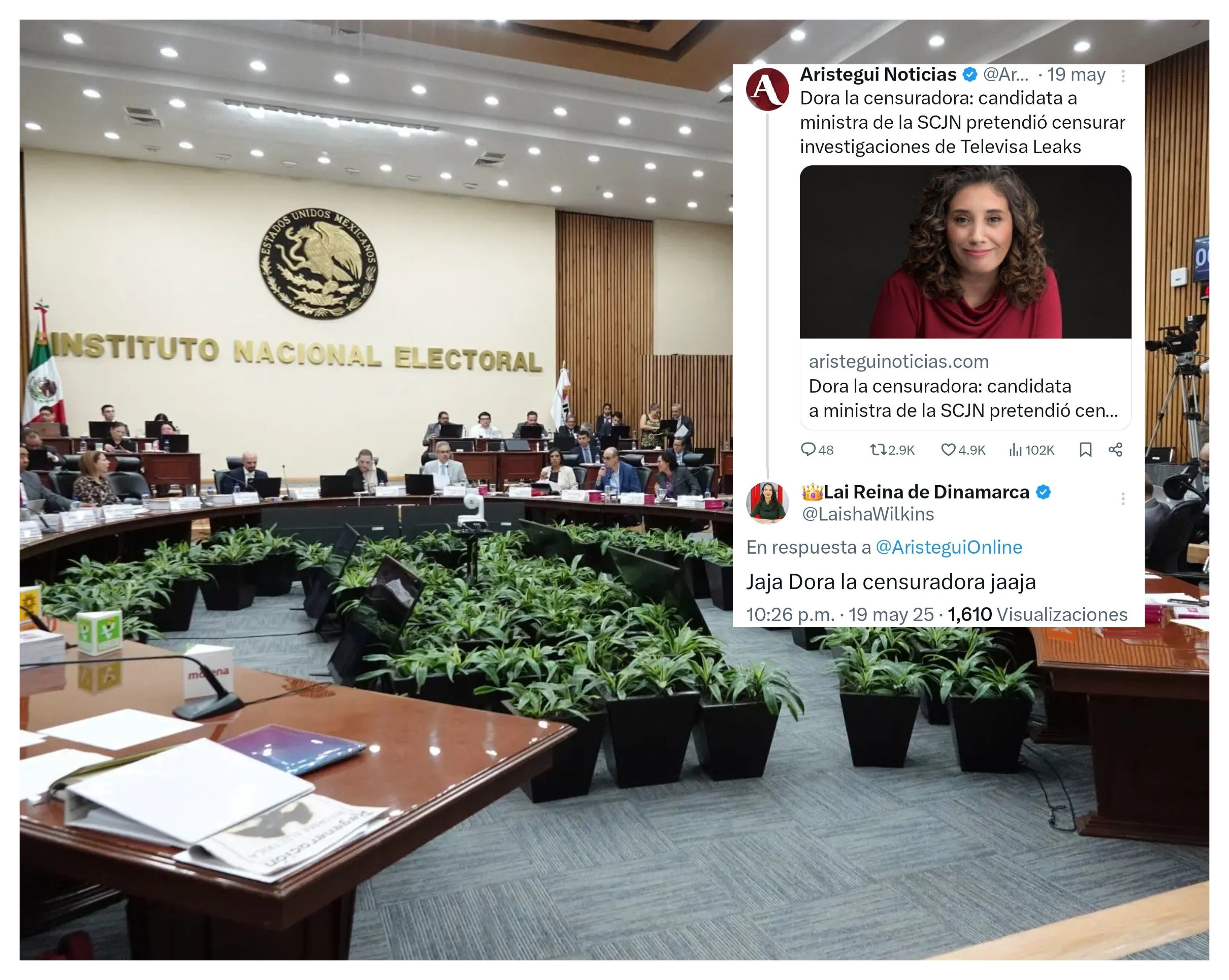Open the Aristegui Noticias profile avatar
This screenshot has width=1229, height=980.
point(767,89)
